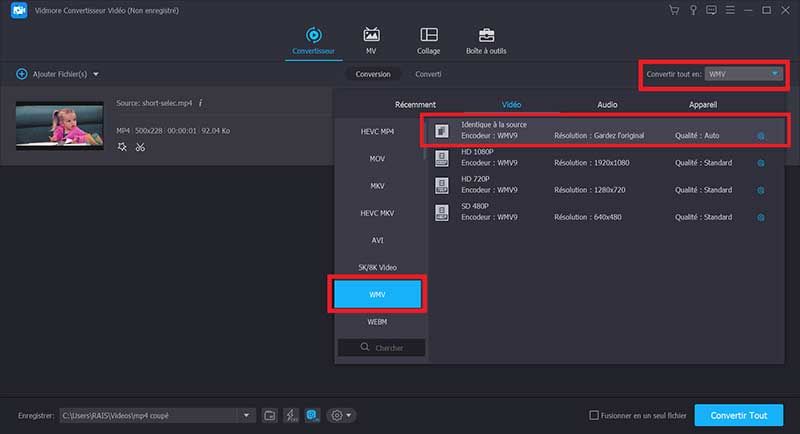
Task: Choose HD 720P preset
Action: point(605,185)
